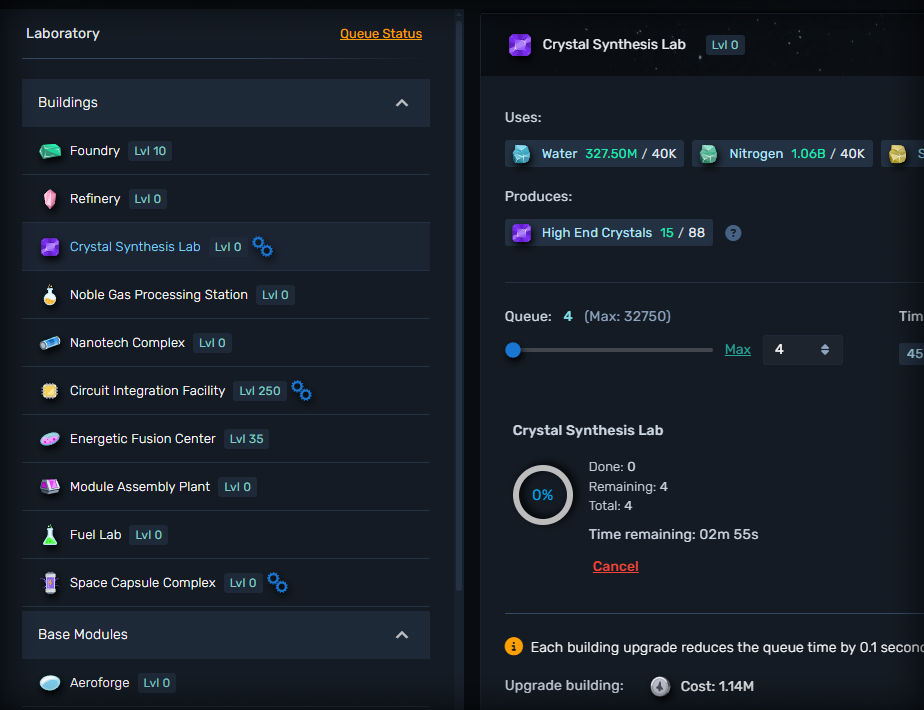This screenshot has width=924, height=710.
Task: Select Space Capsule Complex row
Action: pos(226,583)
